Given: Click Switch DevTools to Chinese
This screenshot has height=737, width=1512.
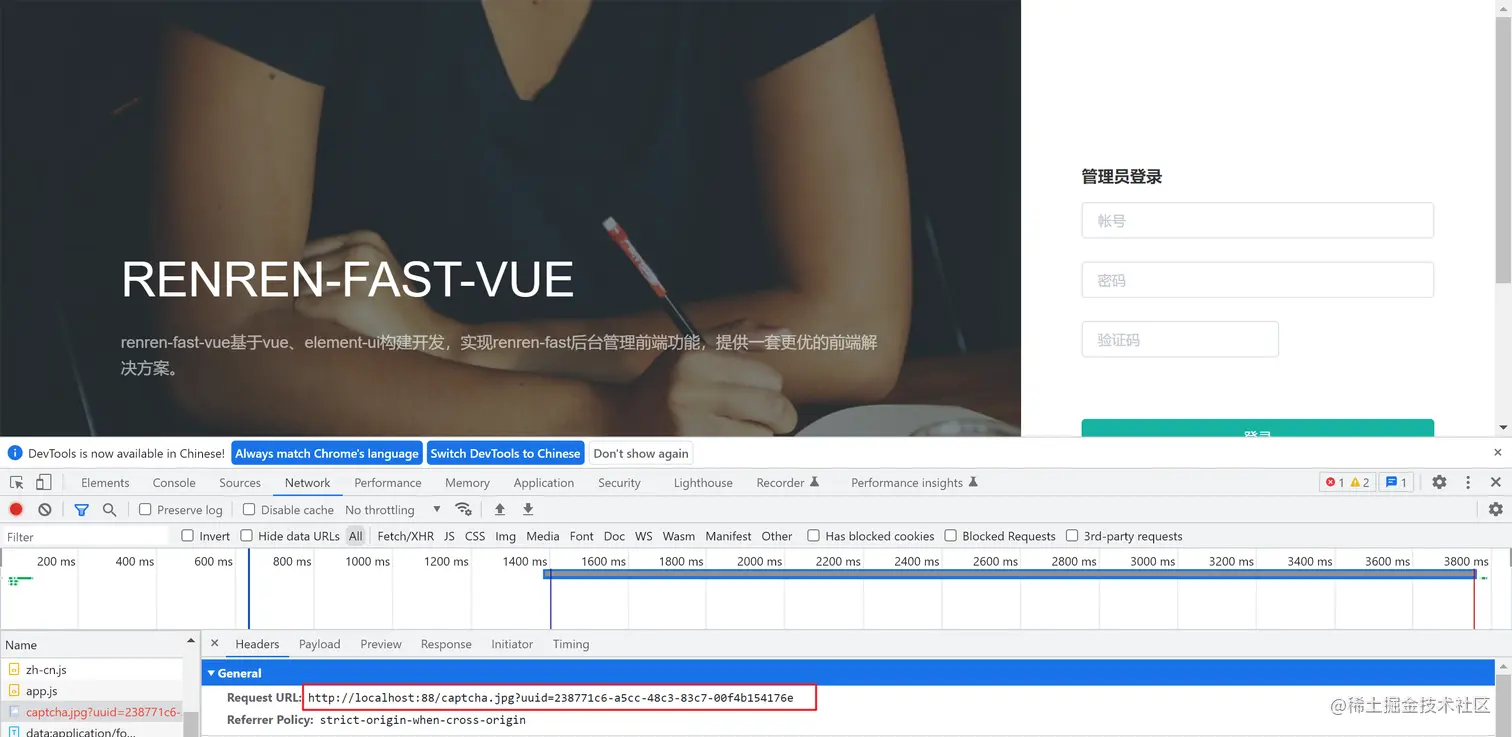Looking at the screenshot, I should tap(506, 453).
